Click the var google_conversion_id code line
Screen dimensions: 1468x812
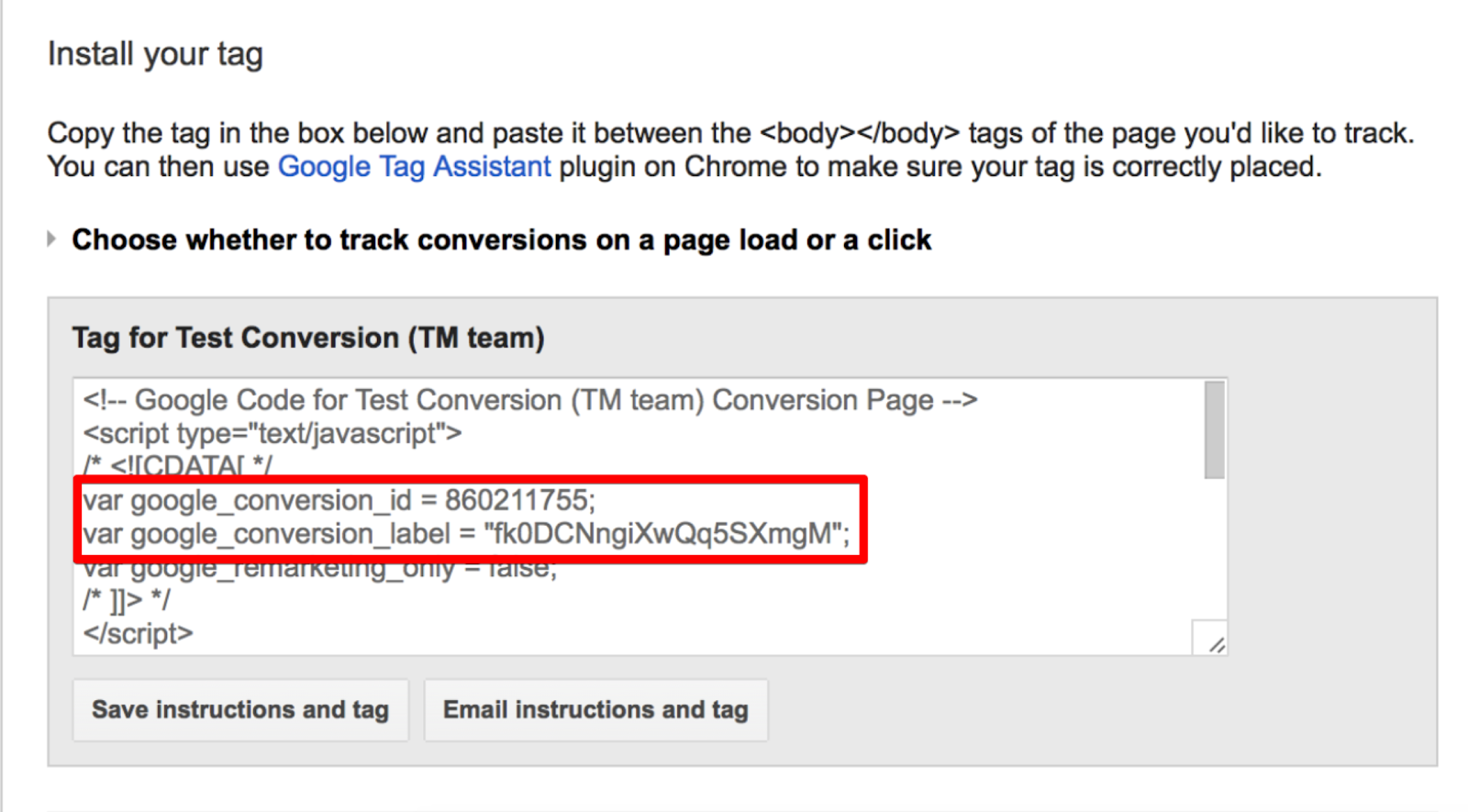coord(339,500)
